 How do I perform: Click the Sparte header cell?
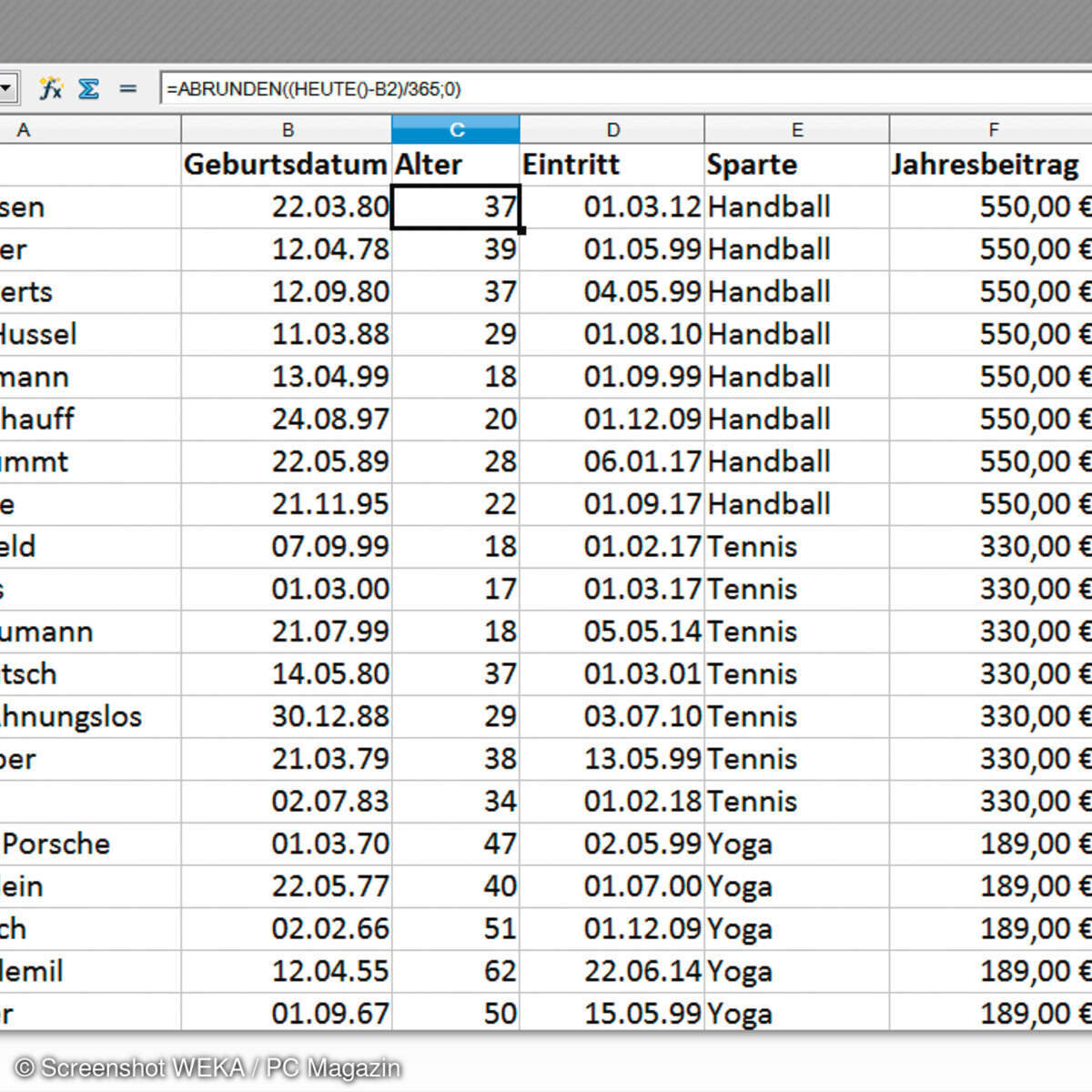coord(753,165)
